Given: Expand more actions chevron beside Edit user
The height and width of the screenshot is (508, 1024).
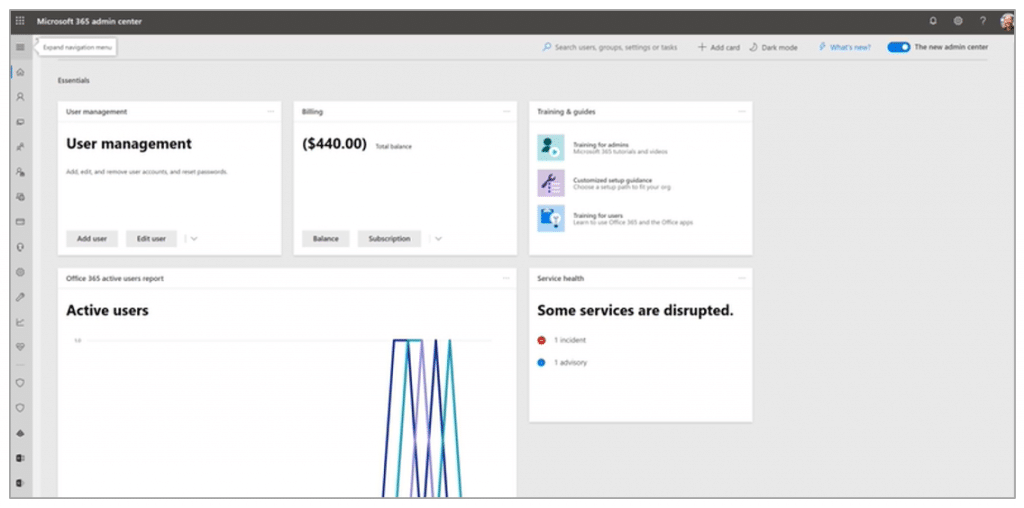Looking at the screenshot, I should [x=194, y=239].
